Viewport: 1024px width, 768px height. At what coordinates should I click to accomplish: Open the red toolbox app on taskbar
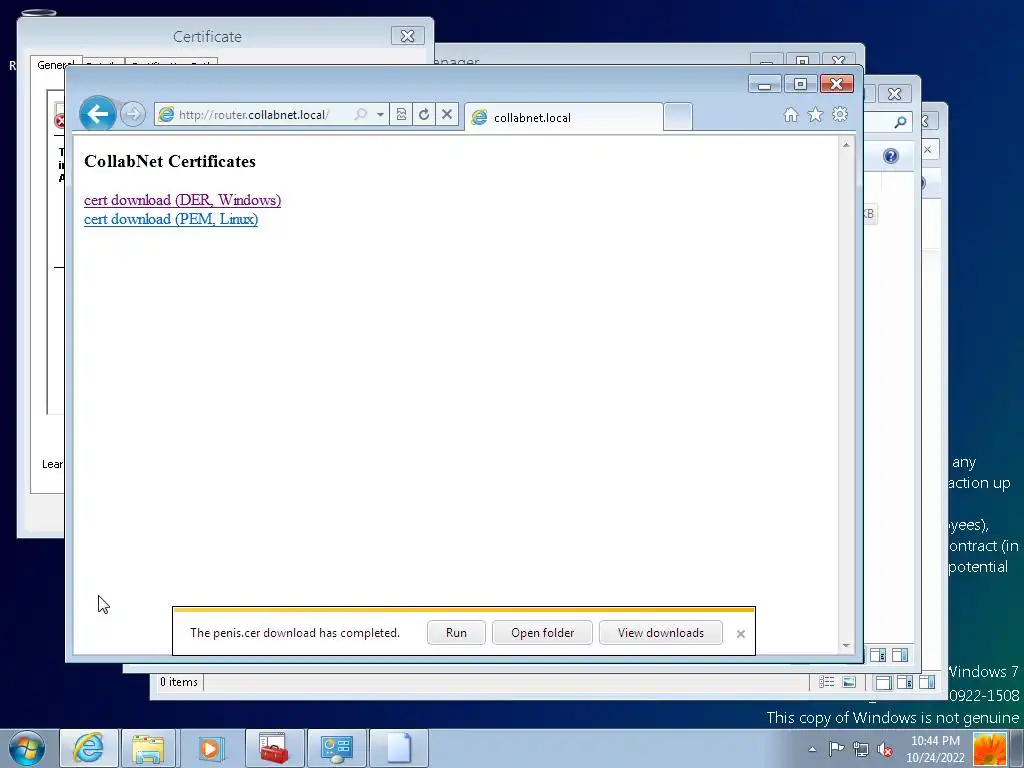(x=274, y=748)
